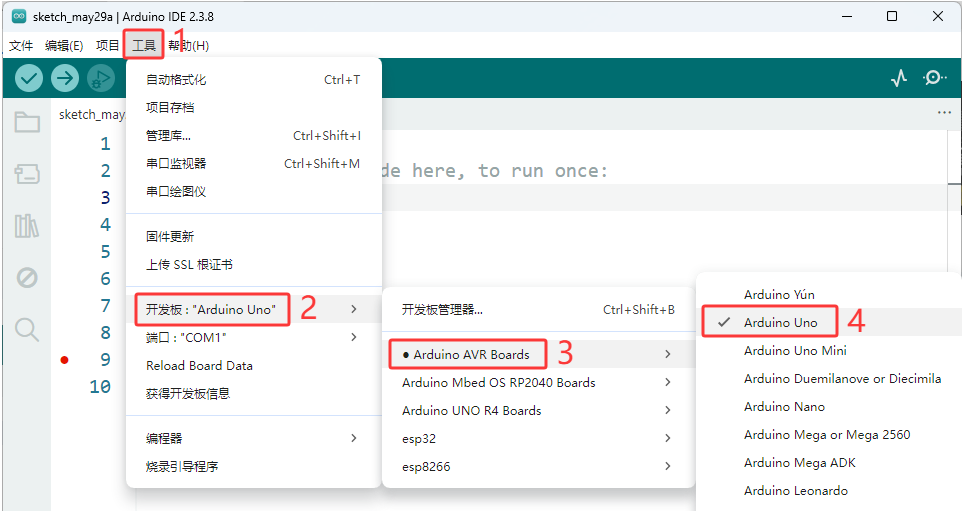This screenshot has width=963, height=514.
Task: Minimize the Arduino IDE window
Action: (x=847, y=17)
